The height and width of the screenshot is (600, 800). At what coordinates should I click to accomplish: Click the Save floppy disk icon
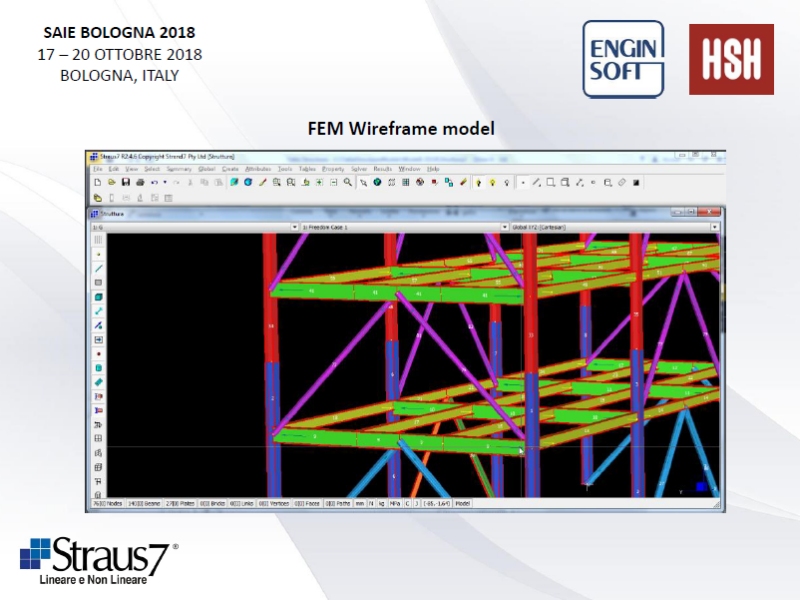coord(126,183)
